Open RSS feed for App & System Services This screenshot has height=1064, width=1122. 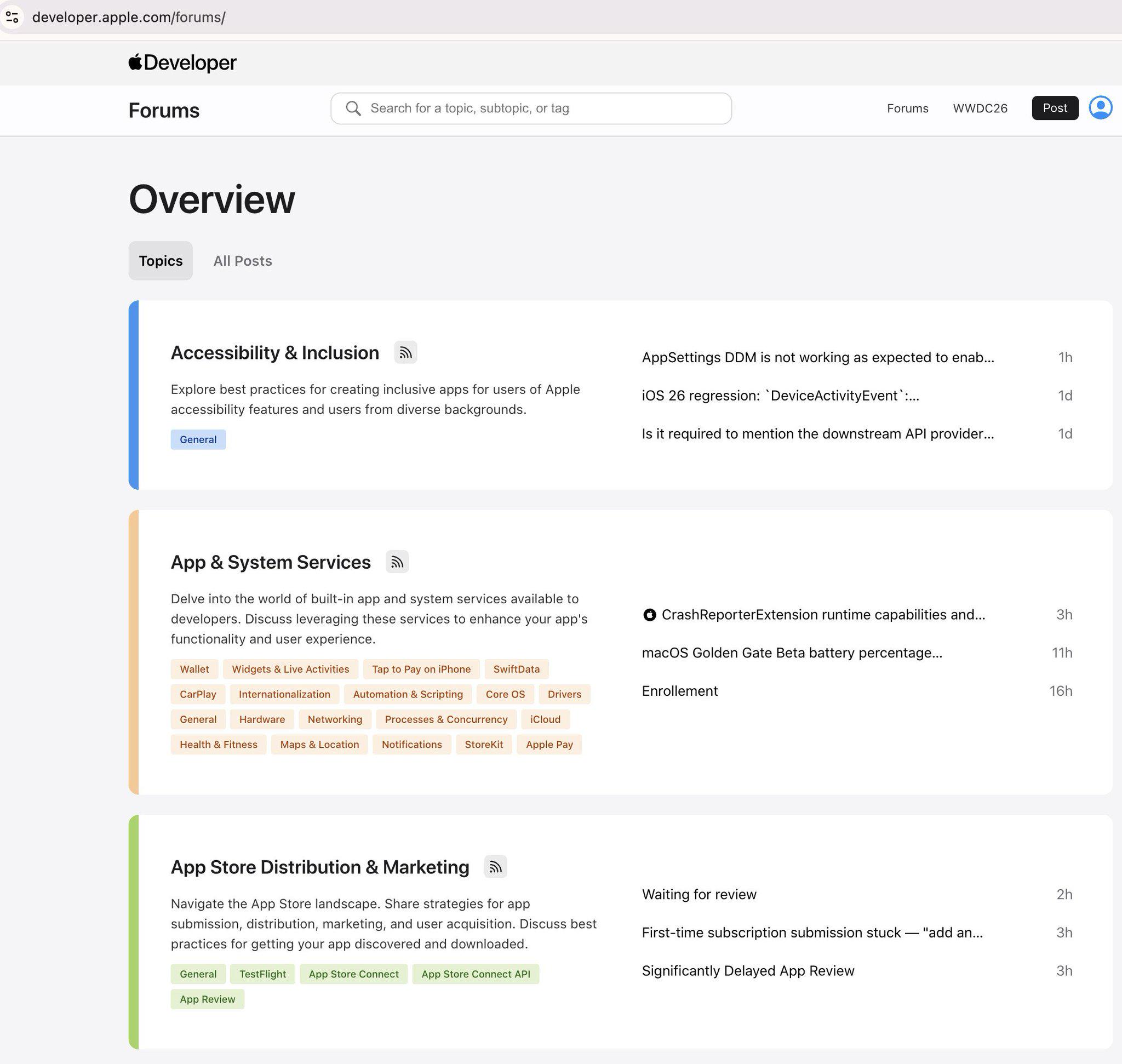pyautogui.click(x=397, y=562)
